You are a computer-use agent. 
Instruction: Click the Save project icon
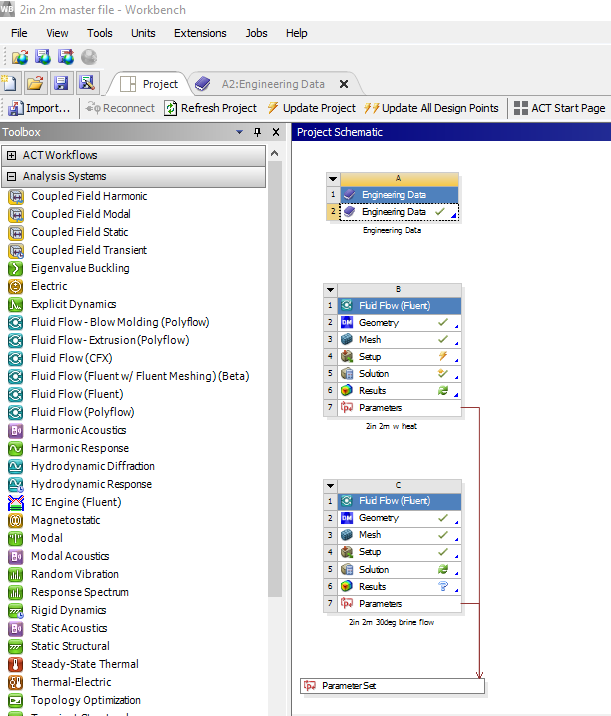[61, 84]
